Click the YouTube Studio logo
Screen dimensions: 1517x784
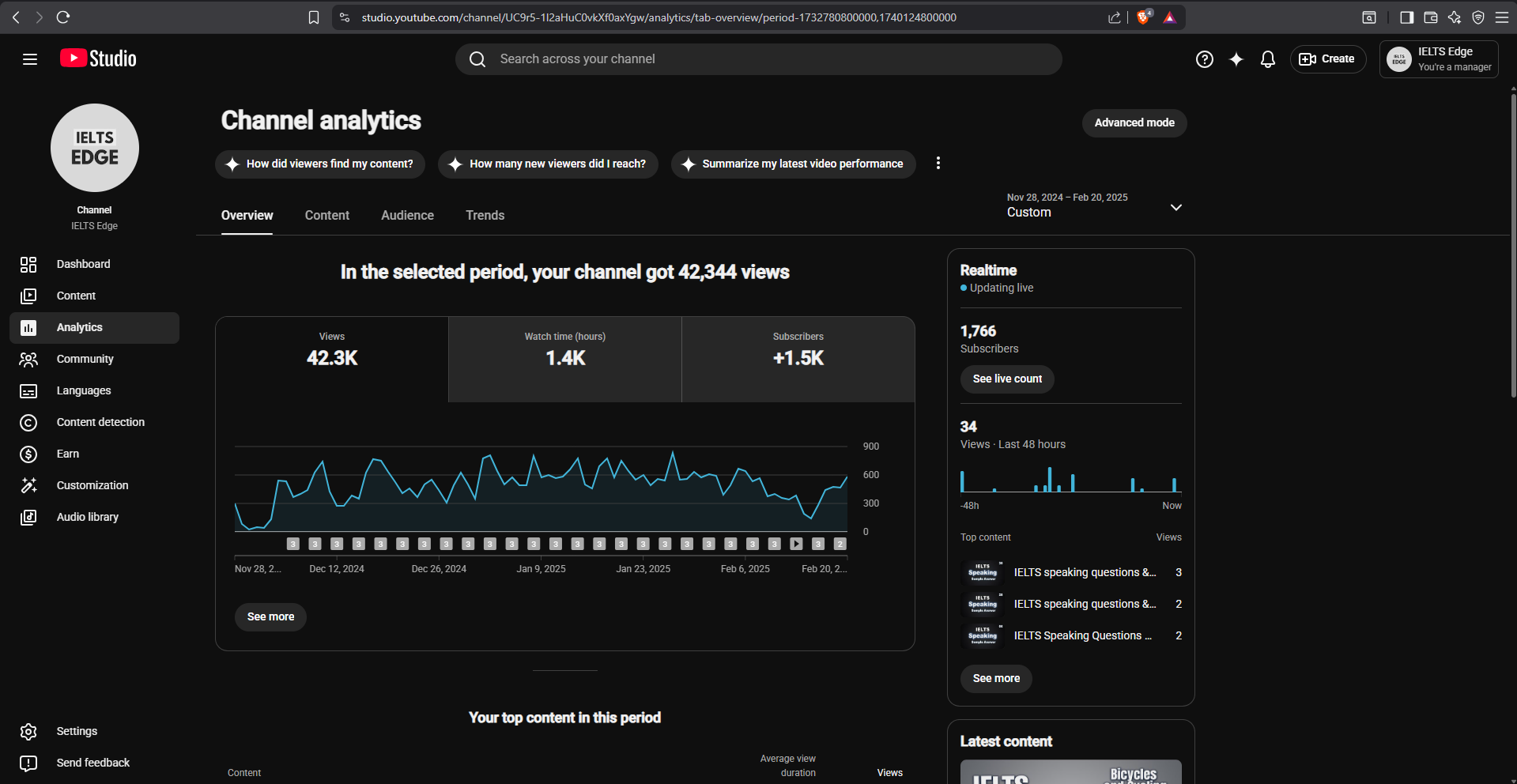98,58
